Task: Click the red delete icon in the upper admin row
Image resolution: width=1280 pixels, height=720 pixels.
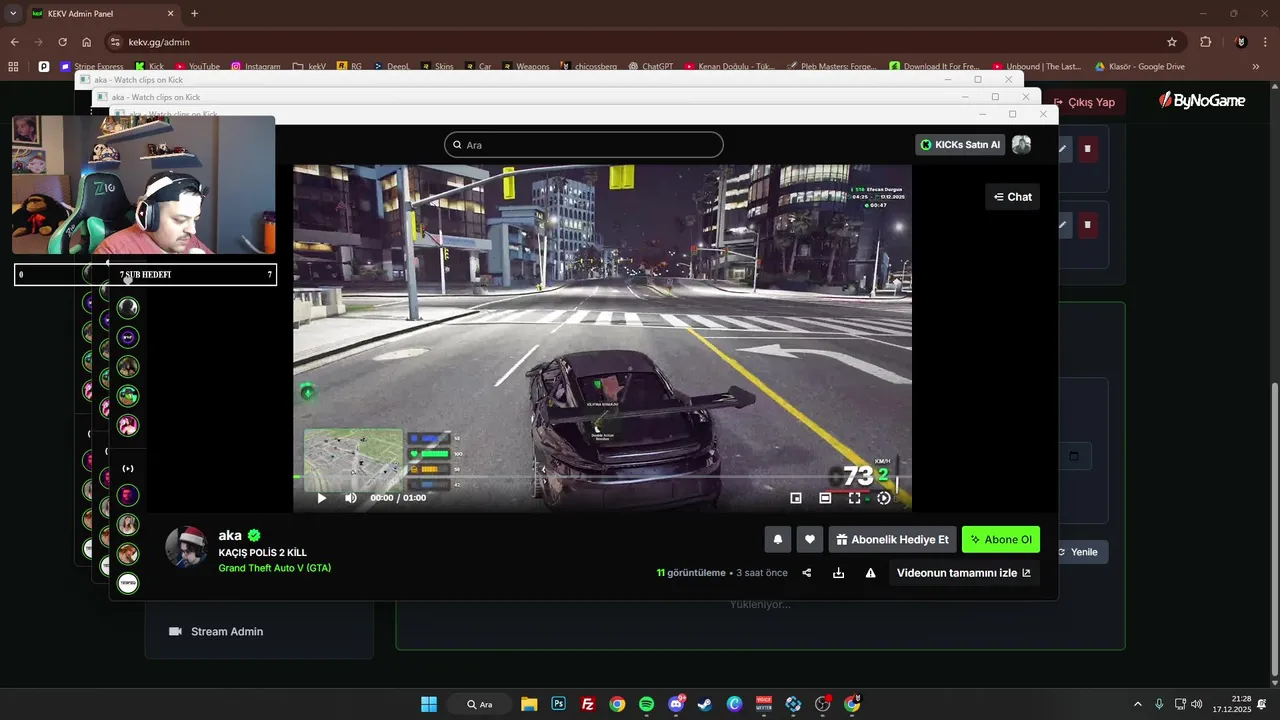Action: tap(1088, 149)
